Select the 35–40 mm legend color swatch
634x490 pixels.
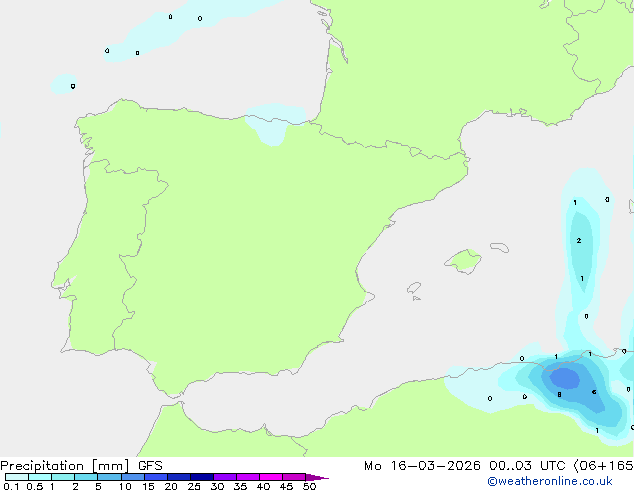tap(248, 477)
